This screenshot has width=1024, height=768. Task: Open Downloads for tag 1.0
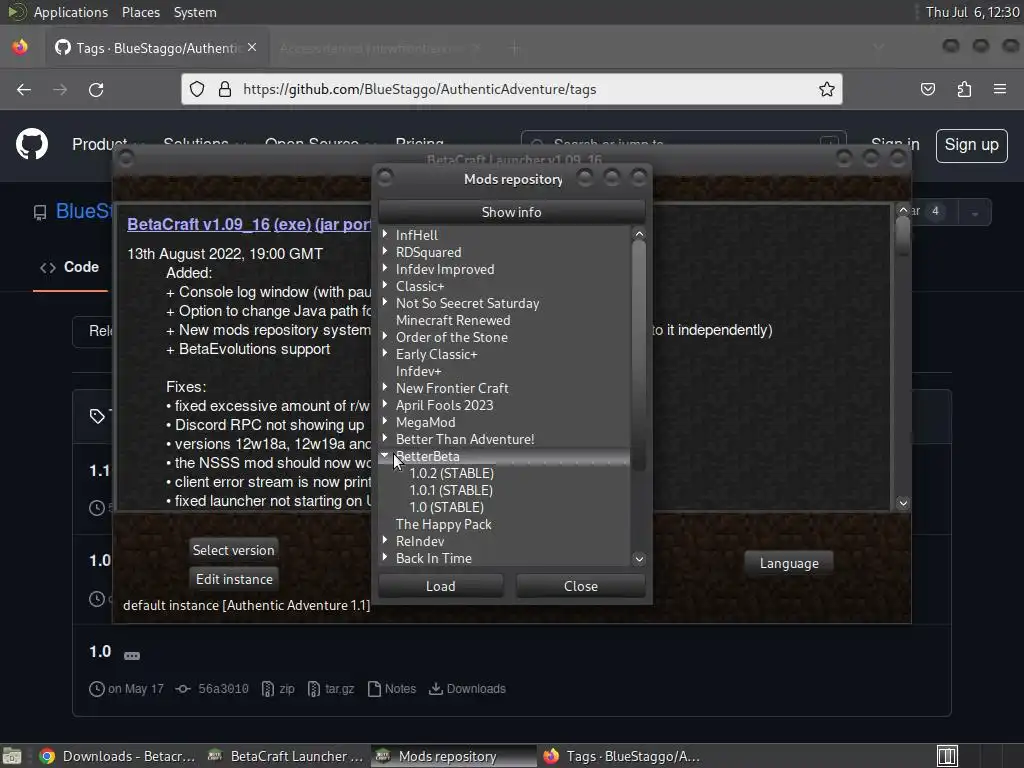click(x=468, y=689)
